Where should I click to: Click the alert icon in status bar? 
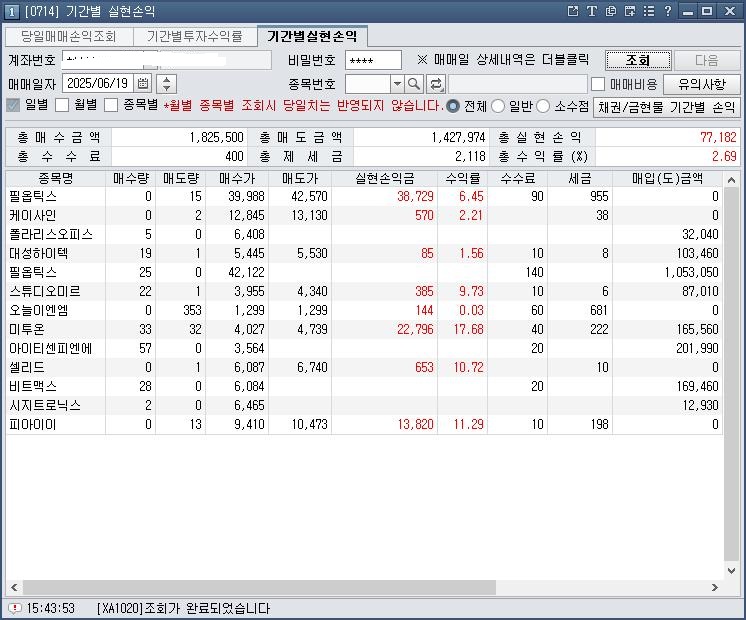click(x=14, y=608)
